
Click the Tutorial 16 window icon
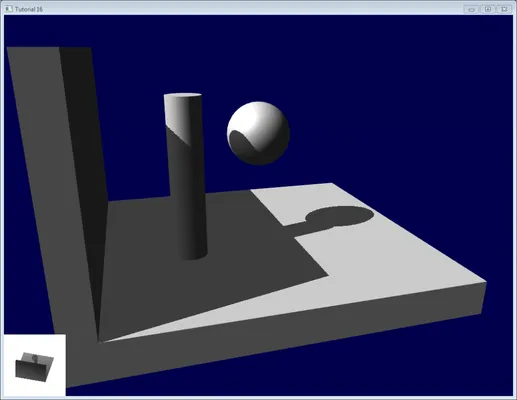[8, 9]
